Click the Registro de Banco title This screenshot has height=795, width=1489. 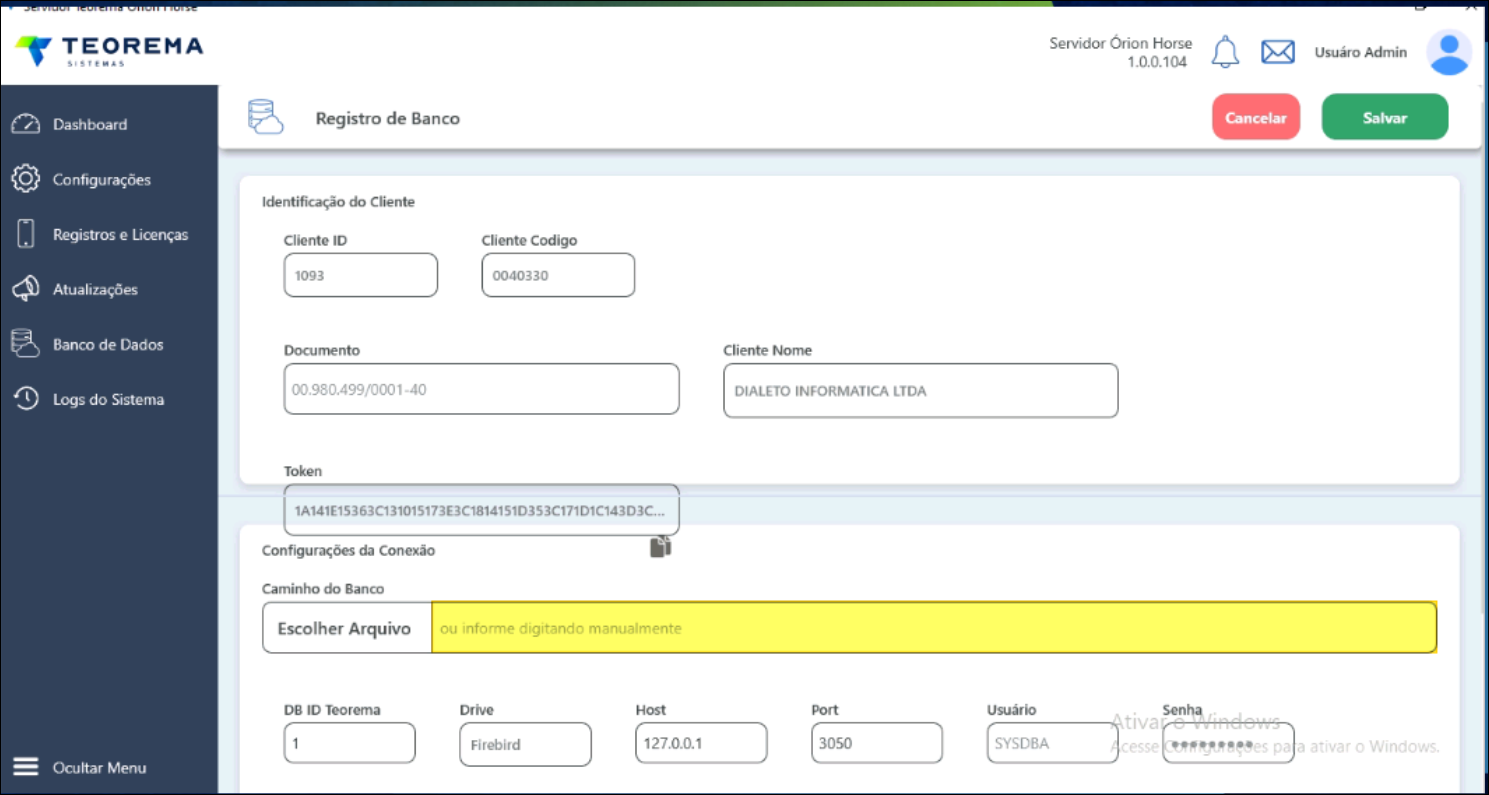click(x=388, y=118)
